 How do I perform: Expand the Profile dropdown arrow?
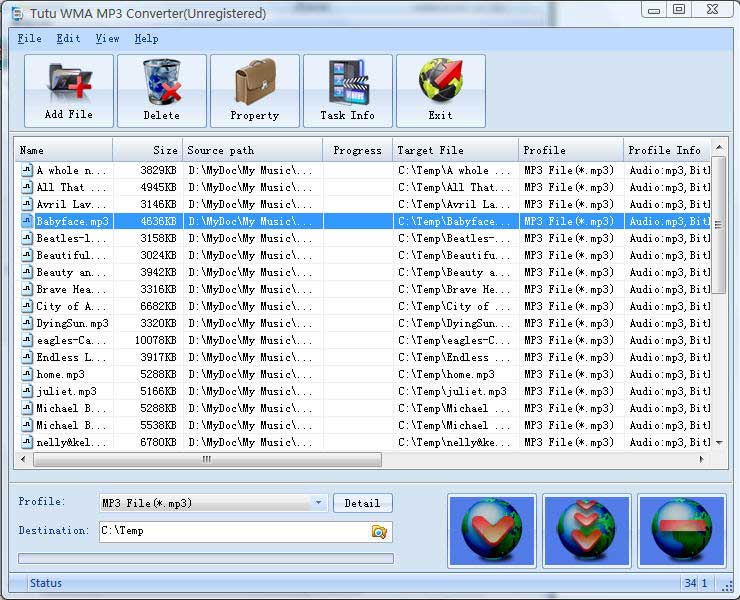point(319,503)
